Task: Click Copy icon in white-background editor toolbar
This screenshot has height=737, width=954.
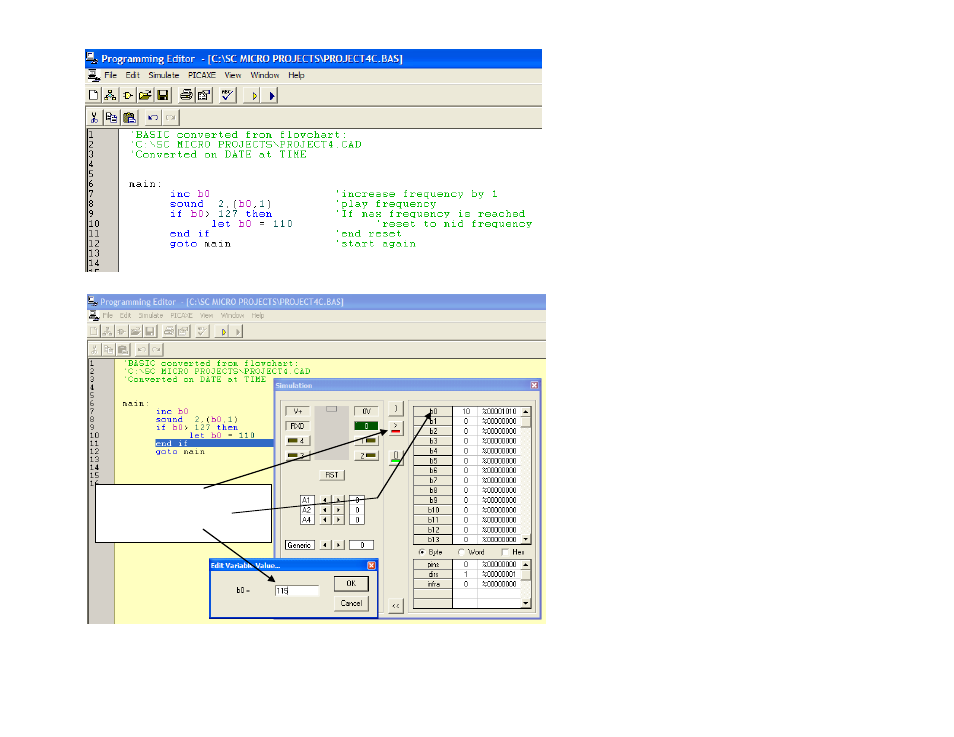Action: 111,117
